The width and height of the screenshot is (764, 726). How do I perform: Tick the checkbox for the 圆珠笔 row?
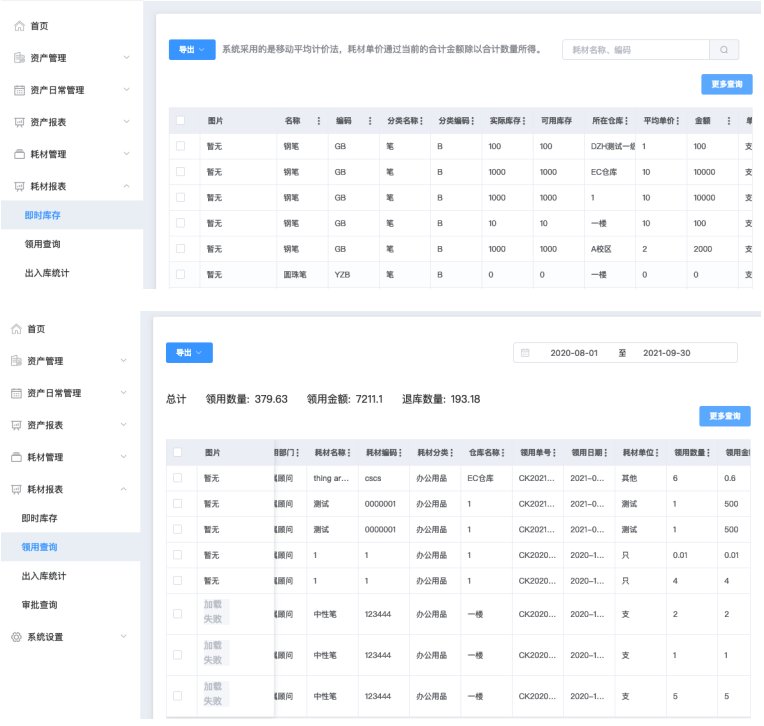pyautogui.click(x=180, y=274)
